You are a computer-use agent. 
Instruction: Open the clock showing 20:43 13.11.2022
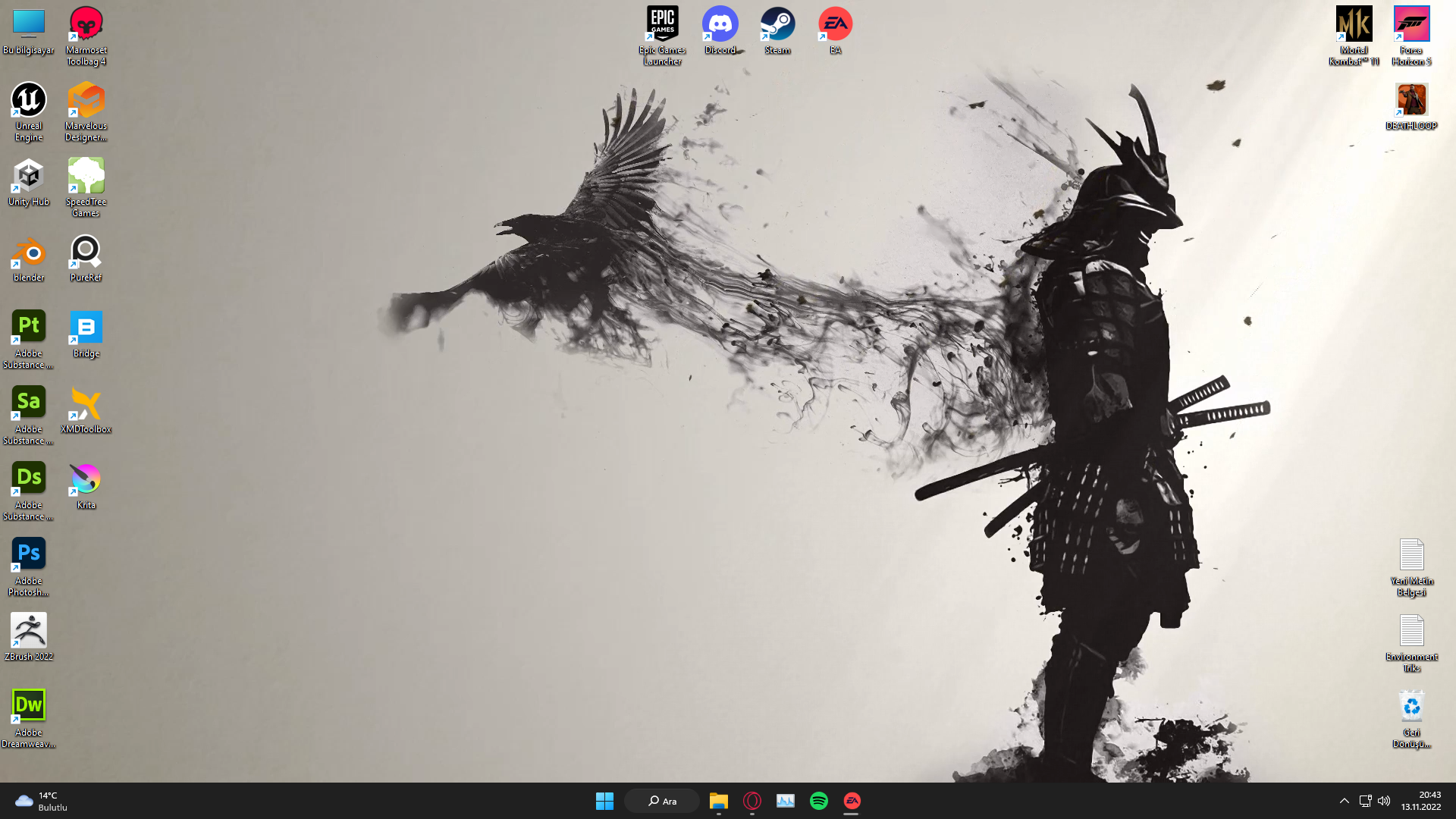coord(1421,801)
